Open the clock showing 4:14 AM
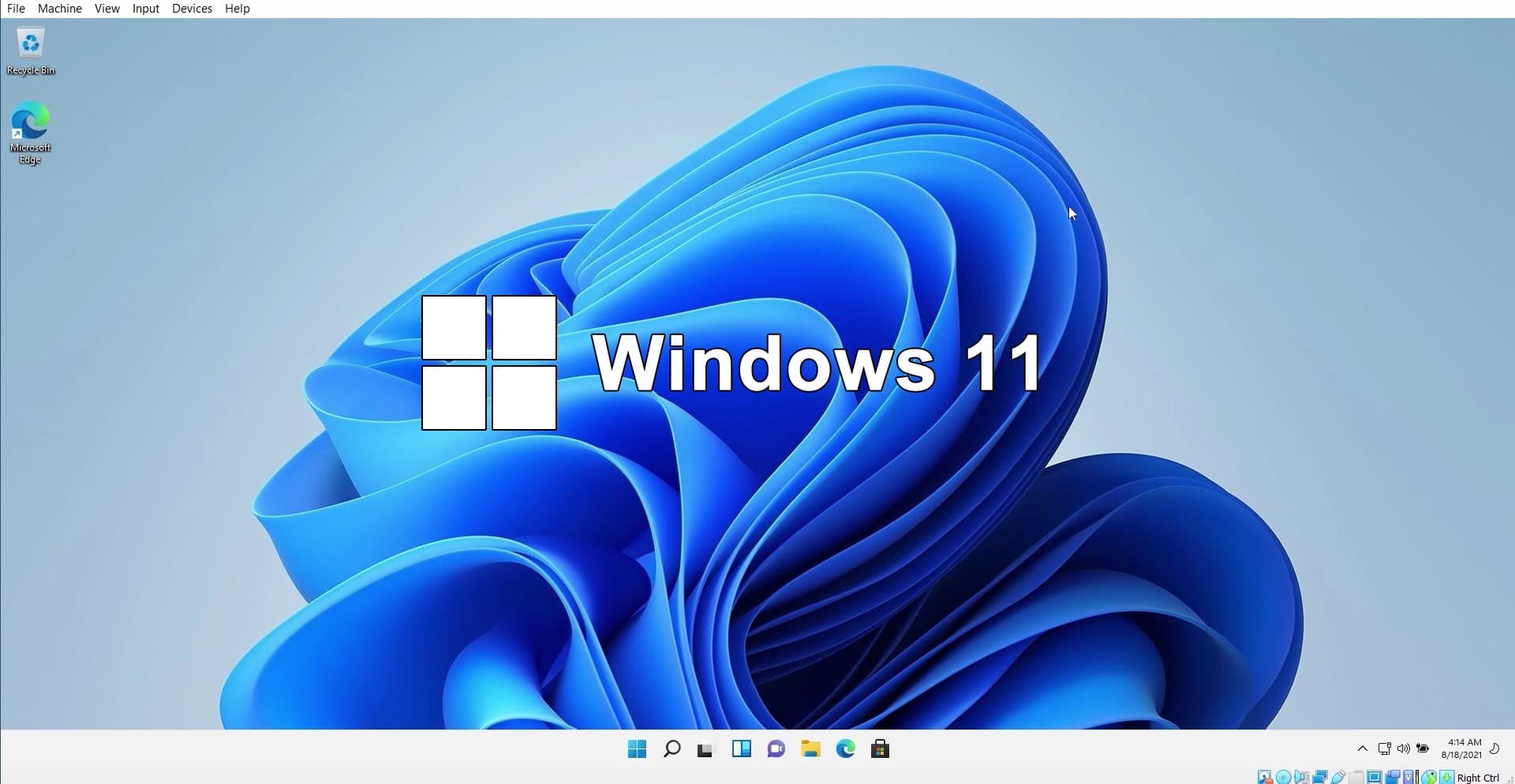Image resolution: width=1515 pixels, height=784 pixels. pos(1462,749)
